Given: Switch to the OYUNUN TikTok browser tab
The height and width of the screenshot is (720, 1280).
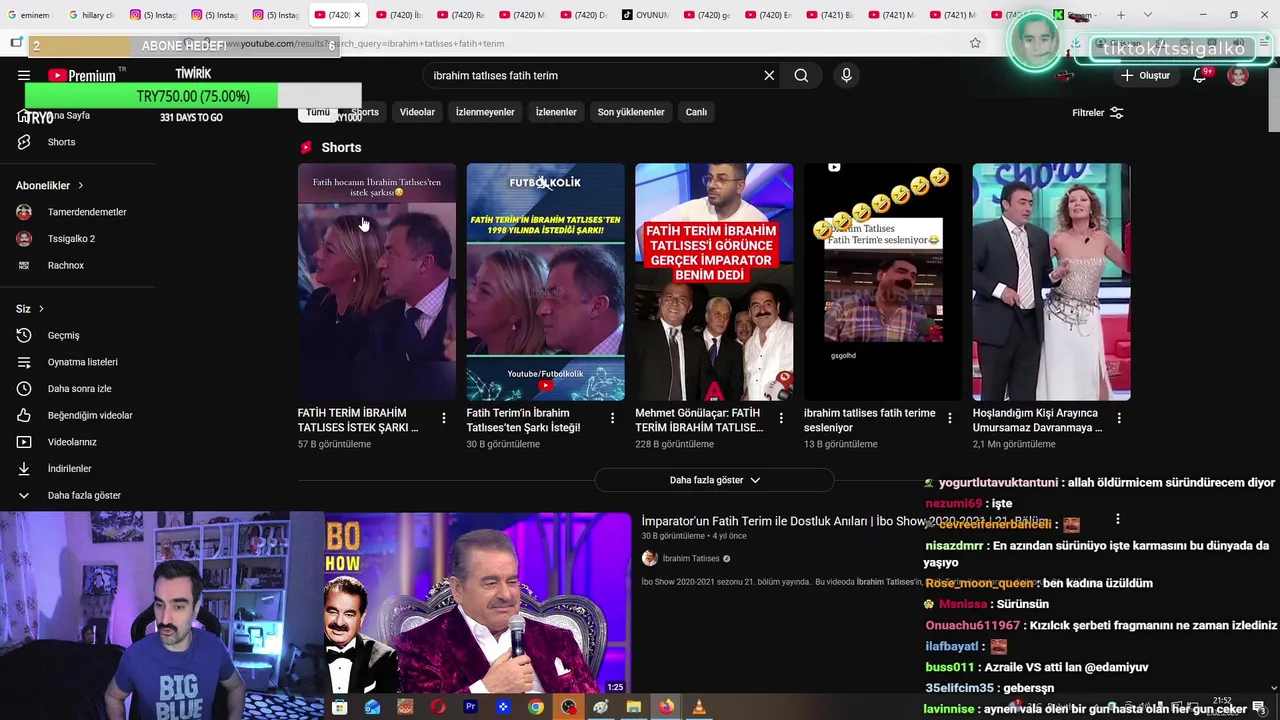Looking at the screenshot, I should (646, 15).
